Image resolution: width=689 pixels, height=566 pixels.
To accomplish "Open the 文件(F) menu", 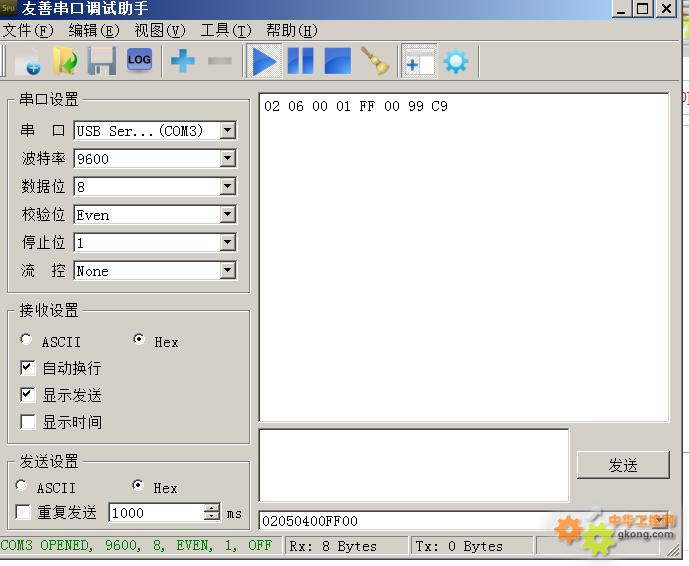I will click(28, 30).
